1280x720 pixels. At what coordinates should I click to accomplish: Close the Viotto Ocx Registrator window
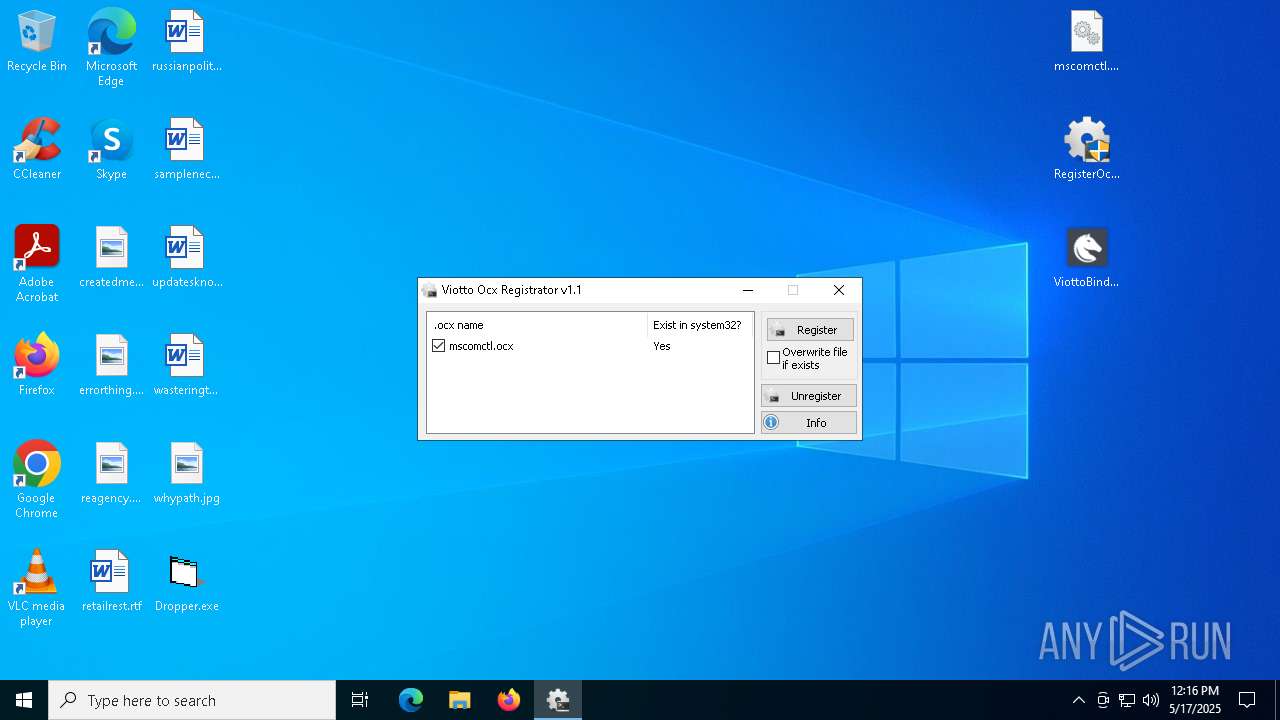[839, 290]
